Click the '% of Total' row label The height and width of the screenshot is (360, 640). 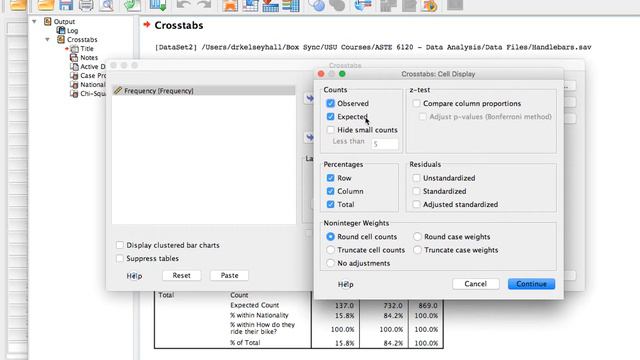point(245,343)
